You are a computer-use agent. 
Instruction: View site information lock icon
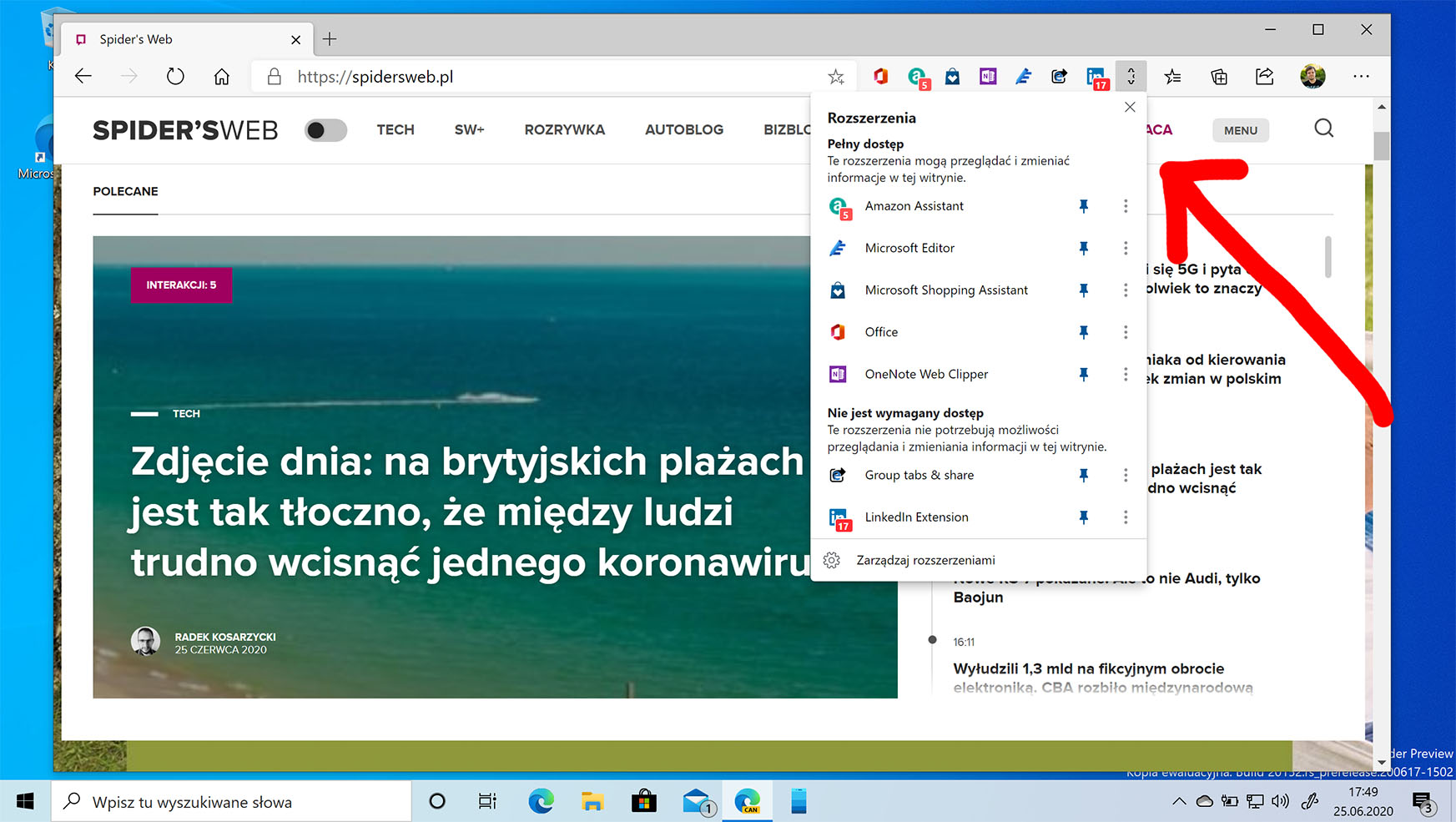pyautogui.click(x=274, y=77)
